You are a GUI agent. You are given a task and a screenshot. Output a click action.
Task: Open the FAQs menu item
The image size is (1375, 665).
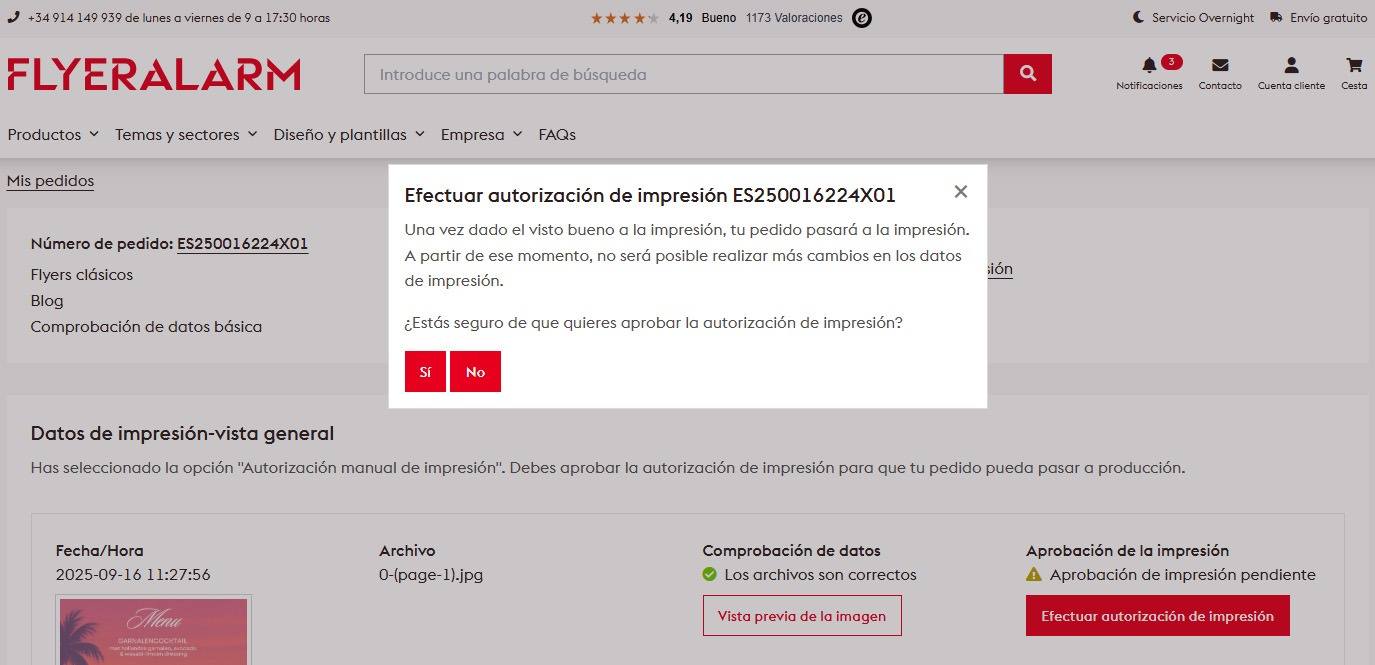(557, 134)
